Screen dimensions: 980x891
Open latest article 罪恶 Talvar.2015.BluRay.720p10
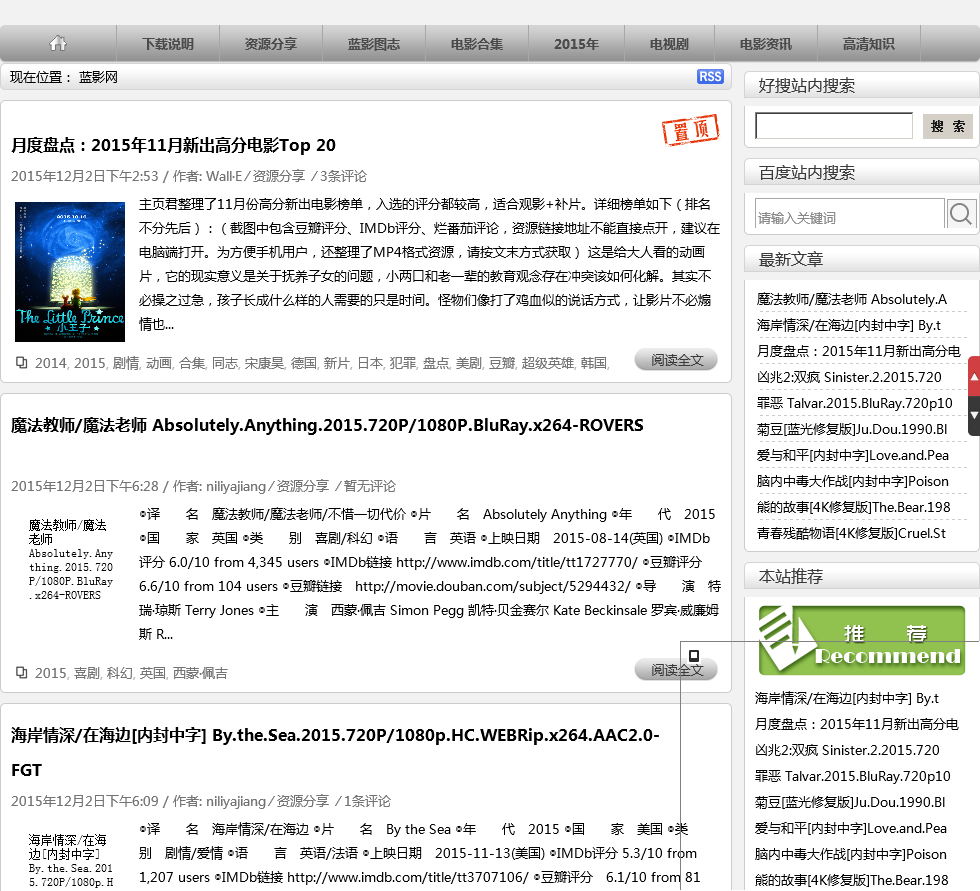854,403
